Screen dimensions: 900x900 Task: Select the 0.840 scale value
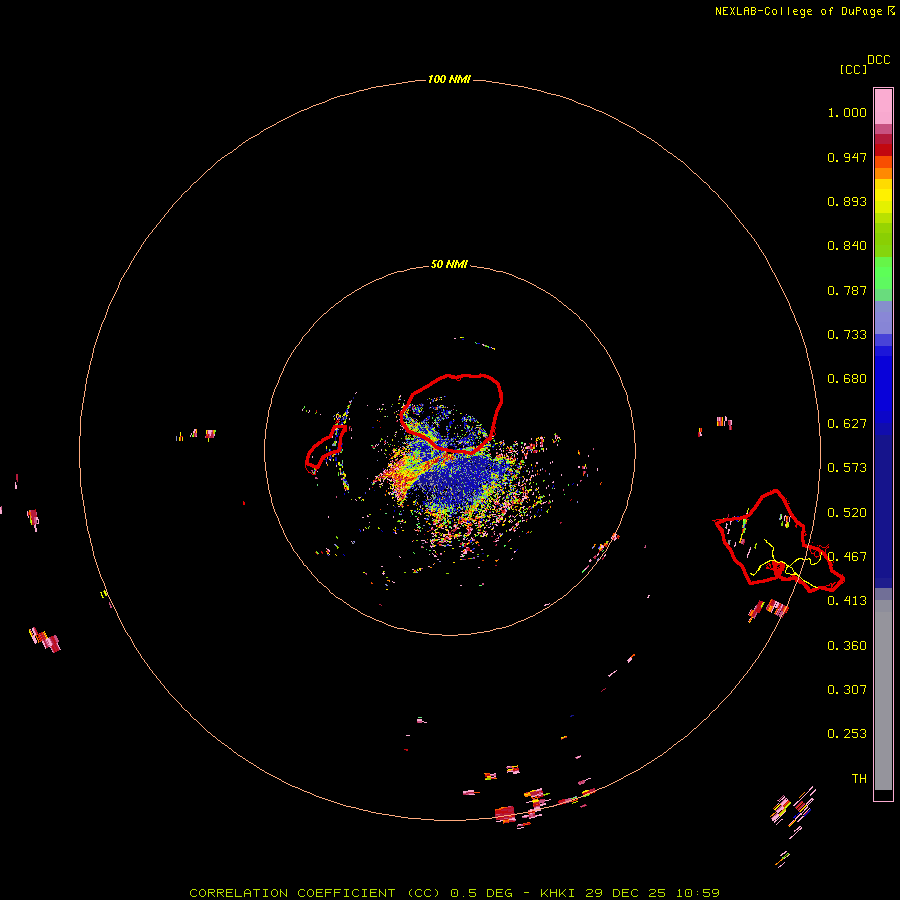(x=847, y=246)
